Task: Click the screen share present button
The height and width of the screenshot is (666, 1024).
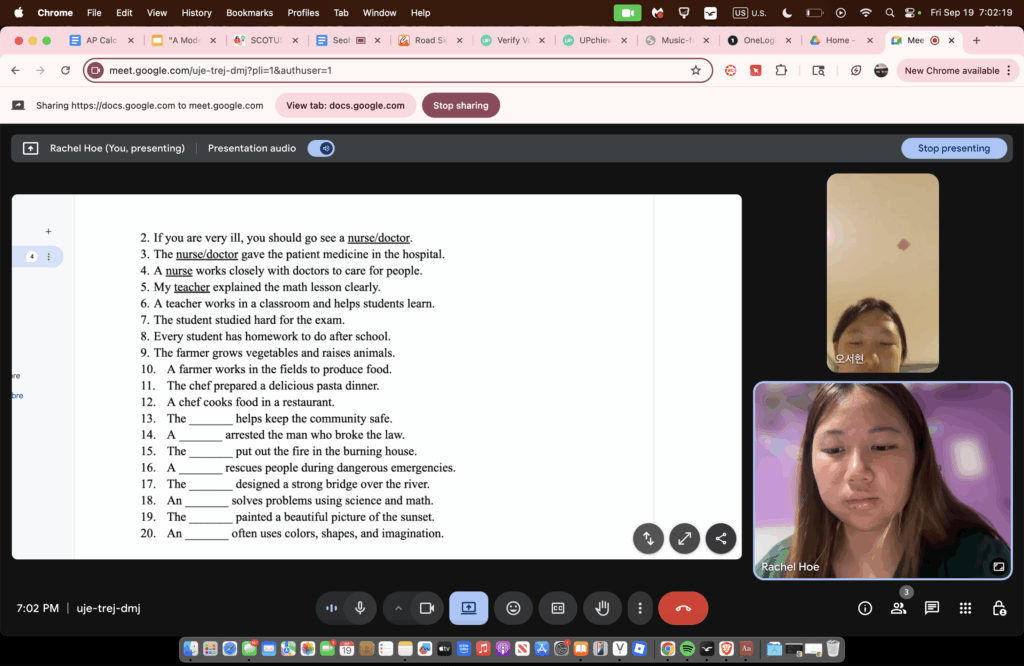Action: [x=468, y=608]
